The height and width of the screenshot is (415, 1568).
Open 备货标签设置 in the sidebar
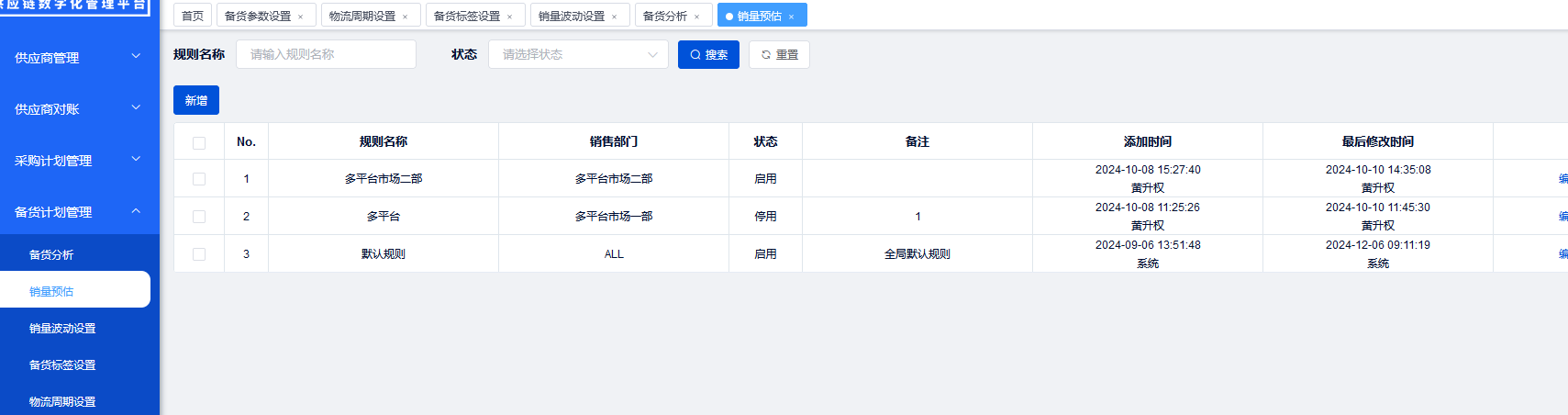click(75, 365)
